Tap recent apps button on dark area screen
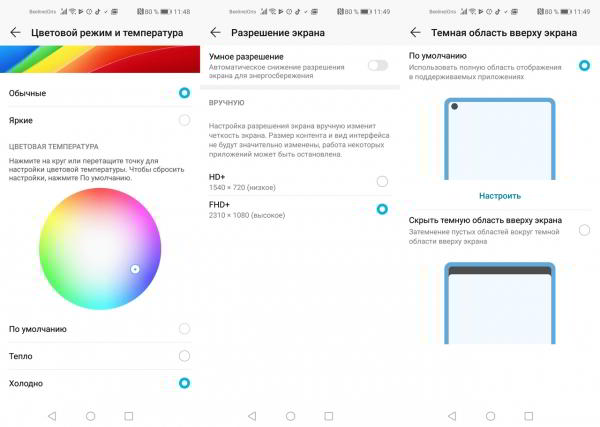600x427 pixels. pyautogui.click(x=529, y=416)
